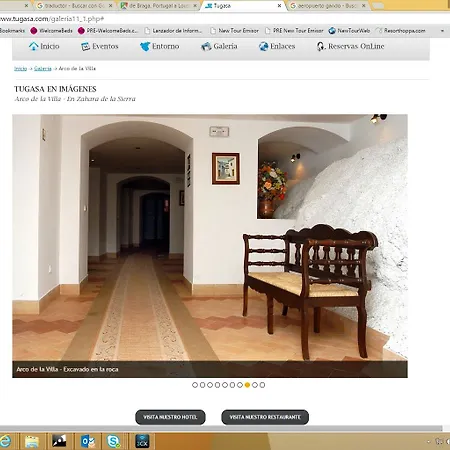Select the tenth gallery slide dot
The height and width of the screenshot is (450, 450).
[262, 385]
